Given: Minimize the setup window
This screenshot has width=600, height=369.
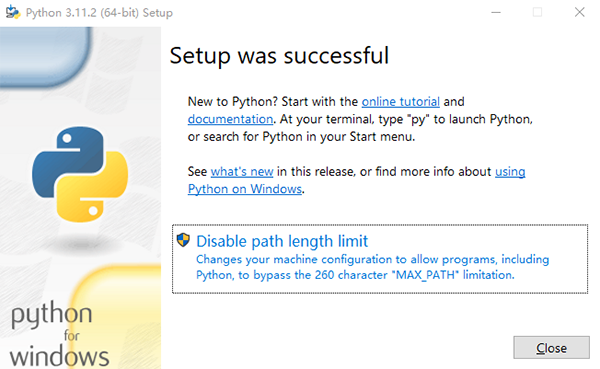Looking at the screenshot, I should (496, 12).
